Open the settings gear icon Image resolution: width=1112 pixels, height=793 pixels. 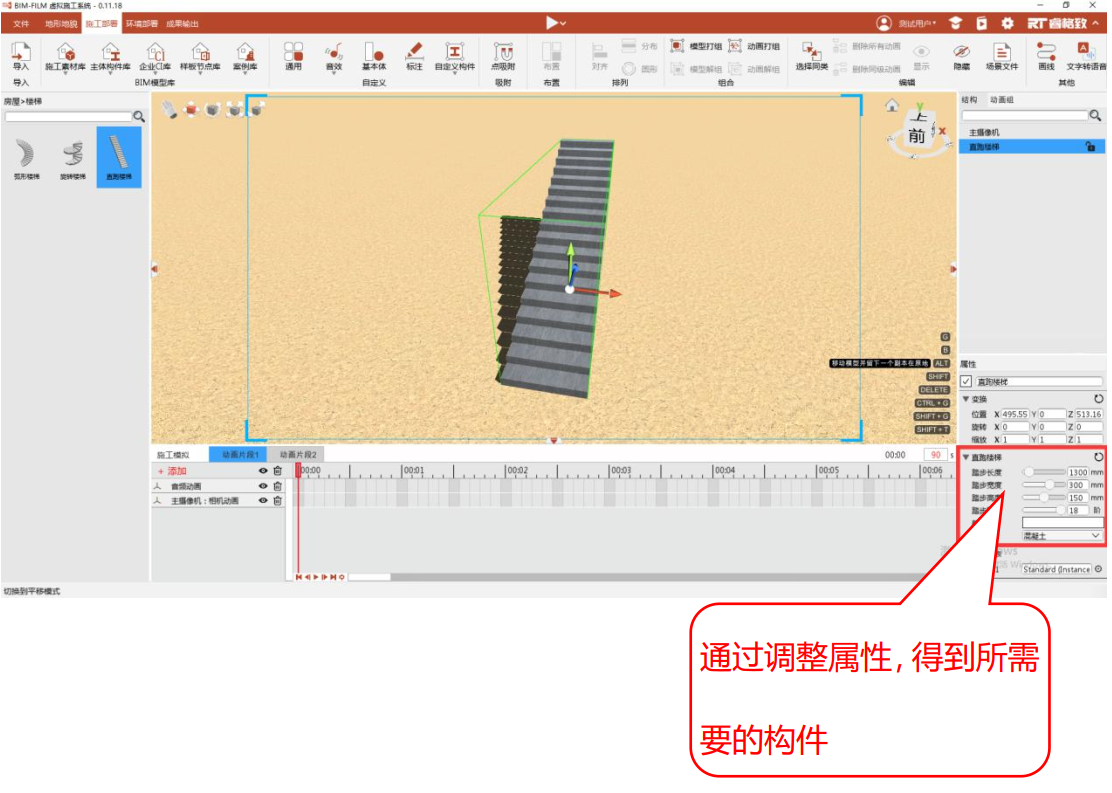[1008, 23]
